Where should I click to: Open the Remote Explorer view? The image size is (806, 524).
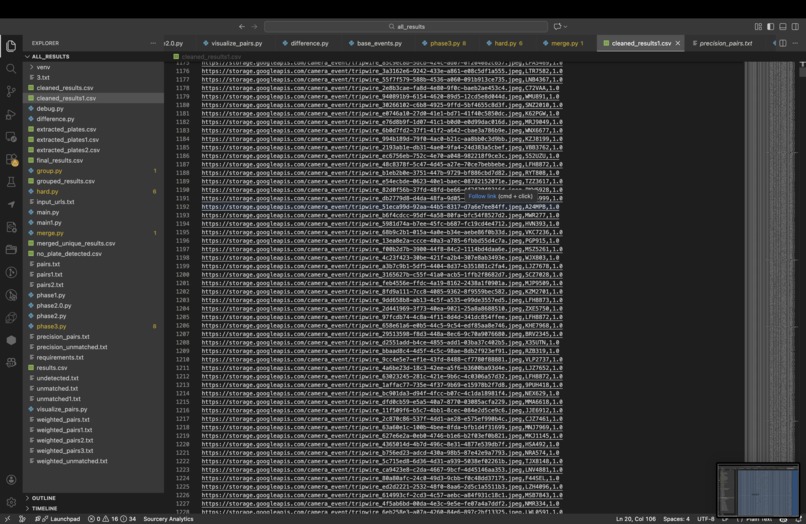[11, 137]
